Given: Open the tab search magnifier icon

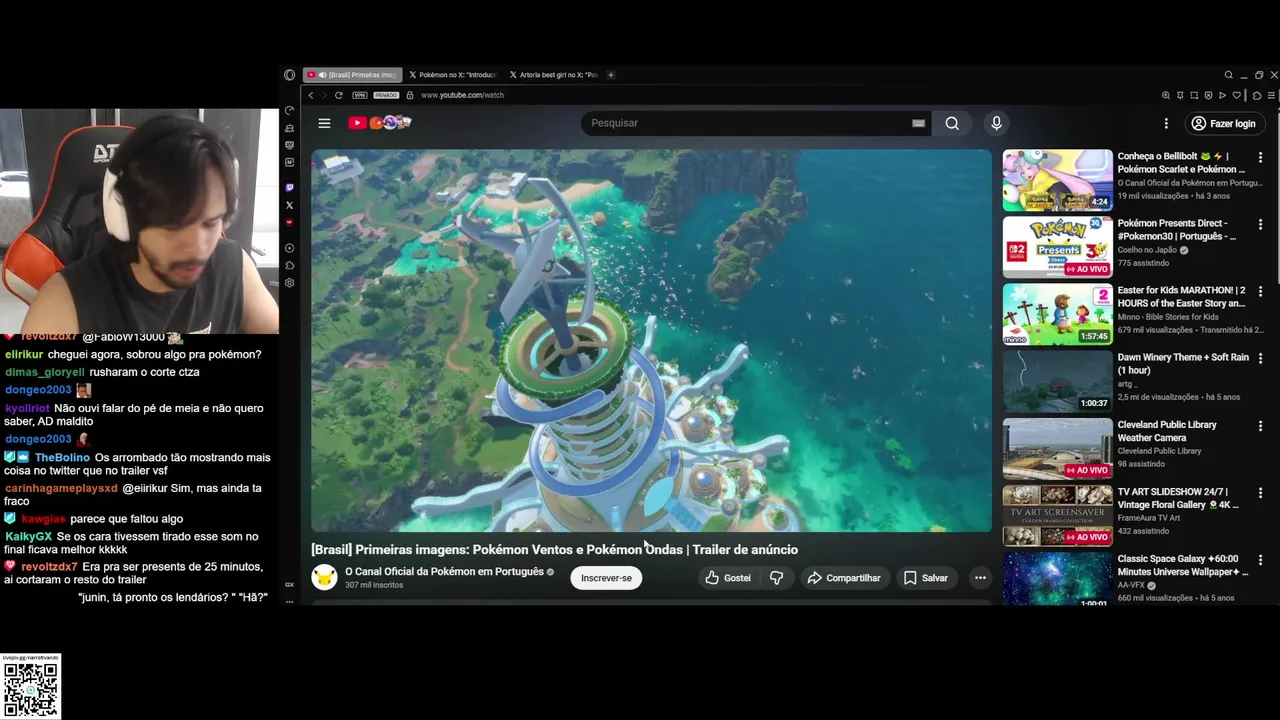Looking at the screenshot, I should (1228, 75).
